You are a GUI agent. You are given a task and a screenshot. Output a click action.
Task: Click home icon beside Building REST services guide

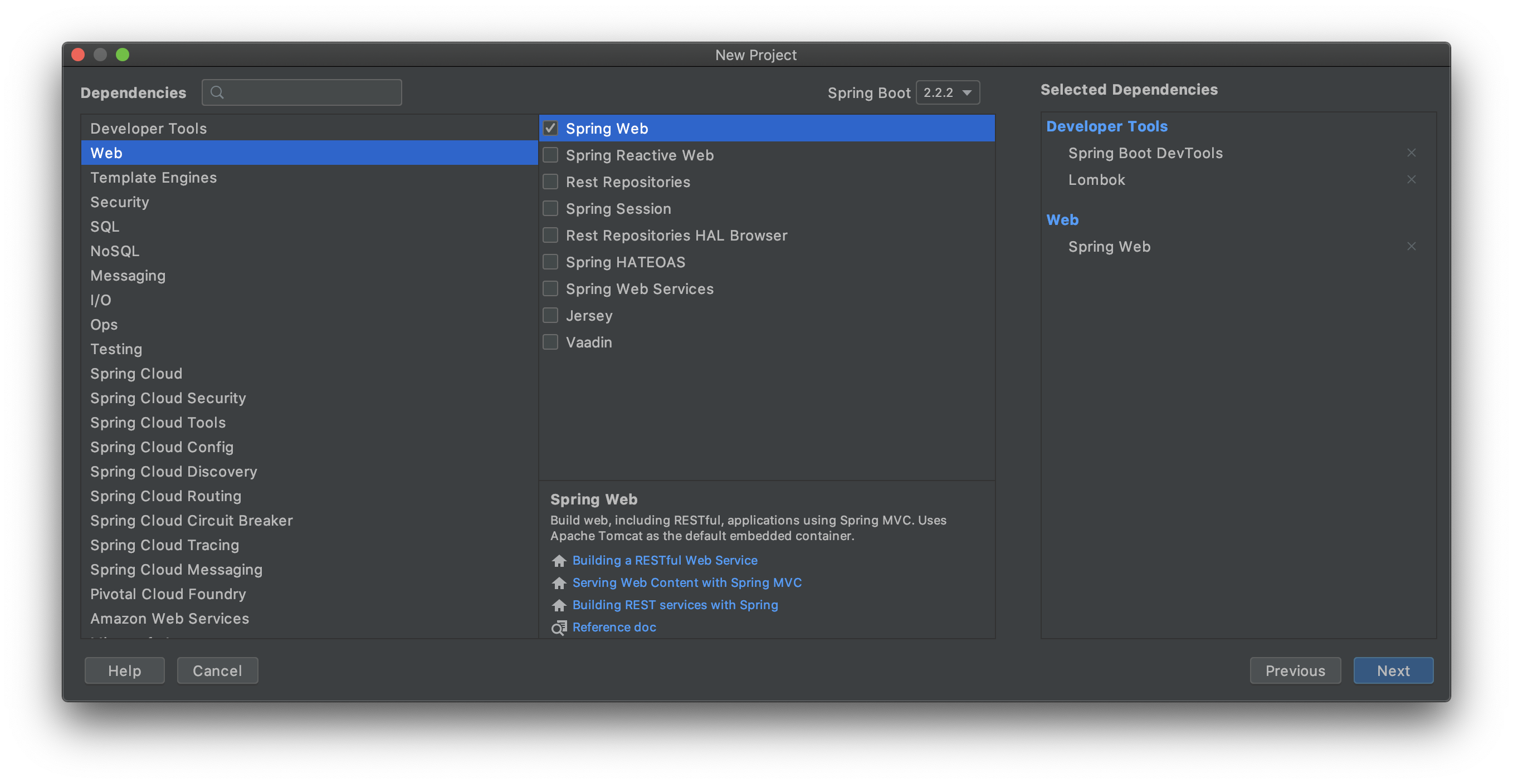click(559, 605)
